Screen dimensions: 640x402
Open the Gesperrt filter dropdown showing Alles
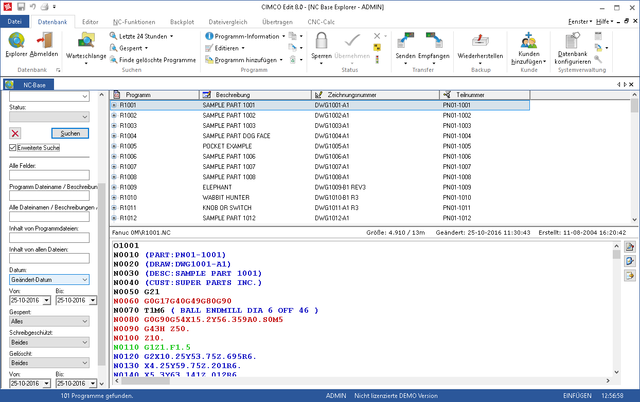point(49,321)
